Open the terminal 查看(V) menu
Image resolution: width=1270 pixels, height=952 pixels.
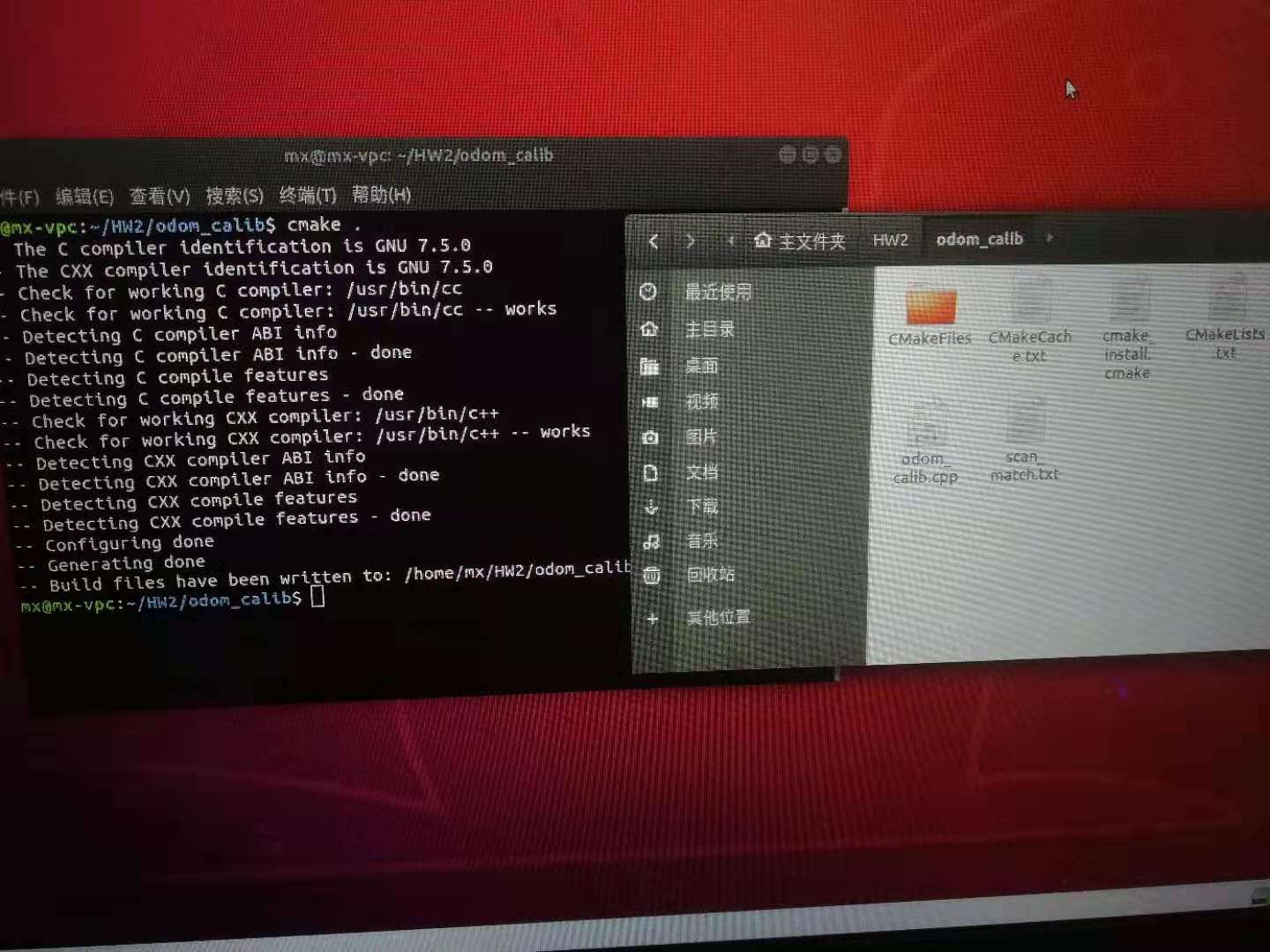(160, 196)
